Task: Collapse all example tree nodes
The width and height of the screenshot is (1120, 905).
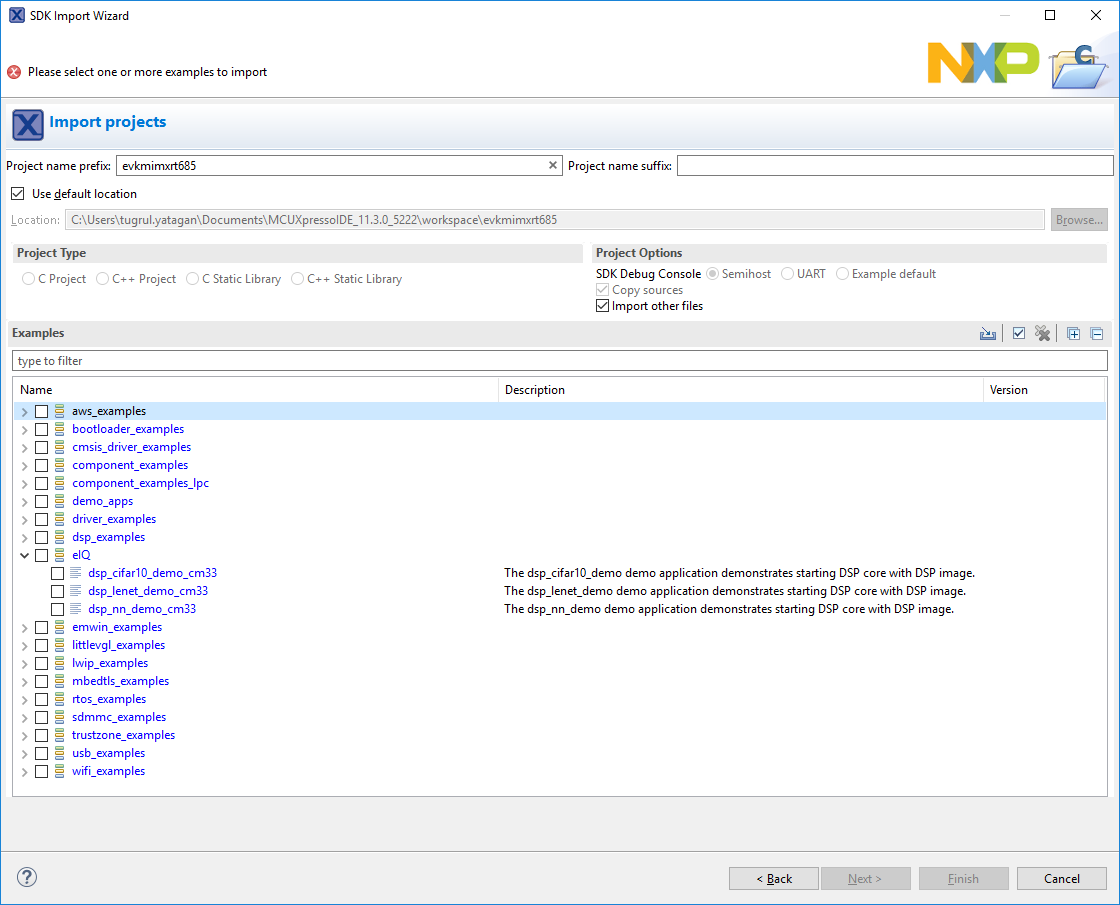Action: click(x=1096, y=333)
